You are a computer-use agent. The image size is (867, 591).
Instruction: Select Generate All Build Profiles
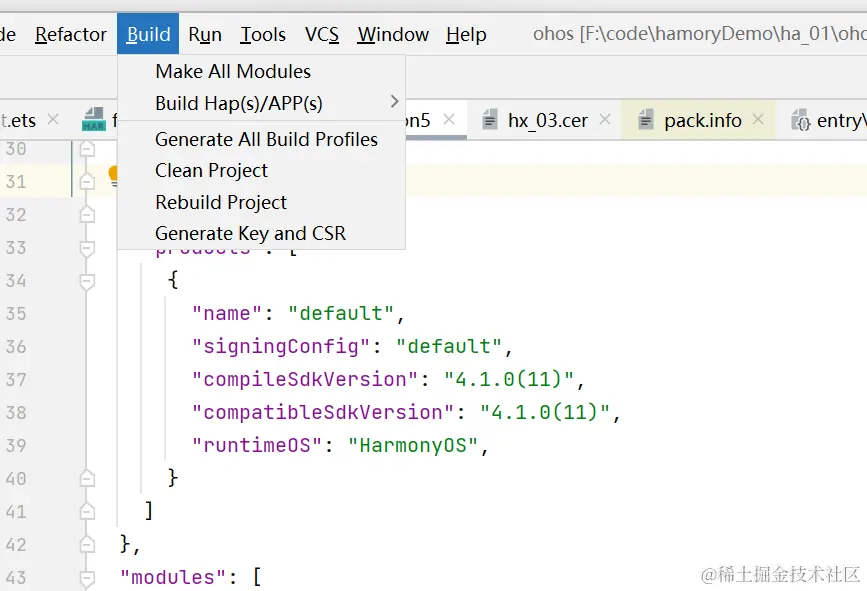(261, 139)
